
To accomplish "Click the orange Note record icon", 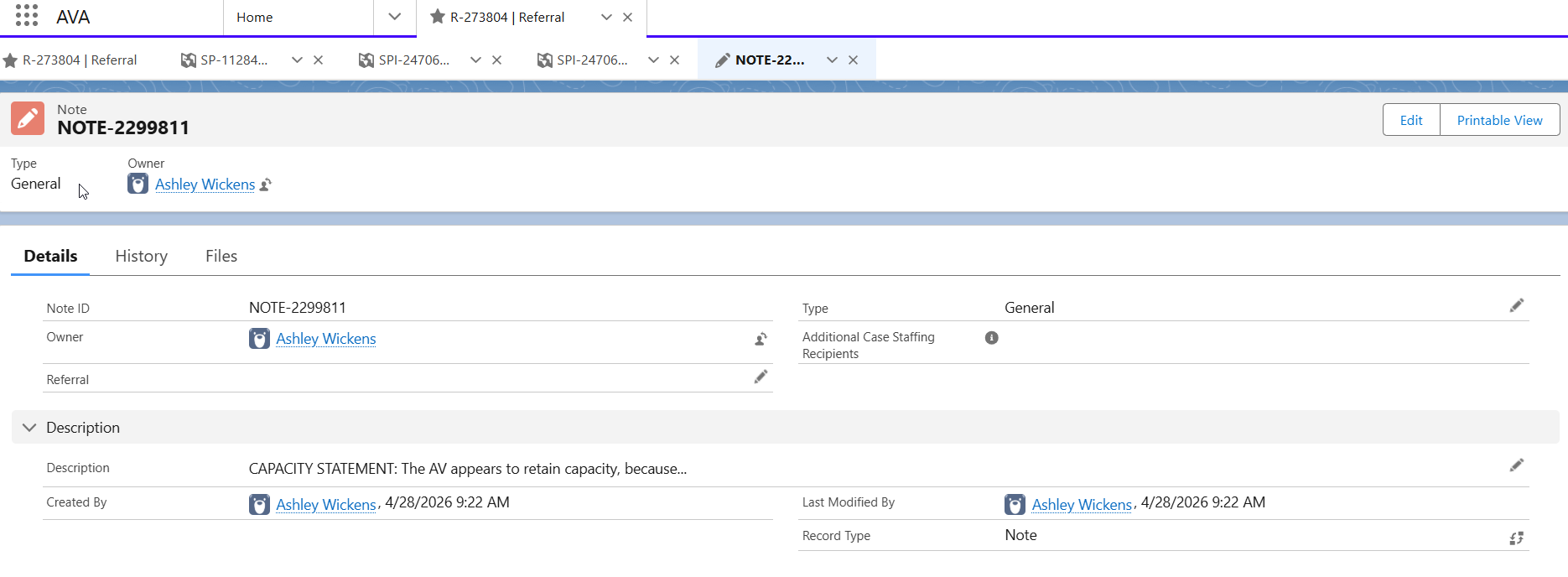I will (28, 119).
